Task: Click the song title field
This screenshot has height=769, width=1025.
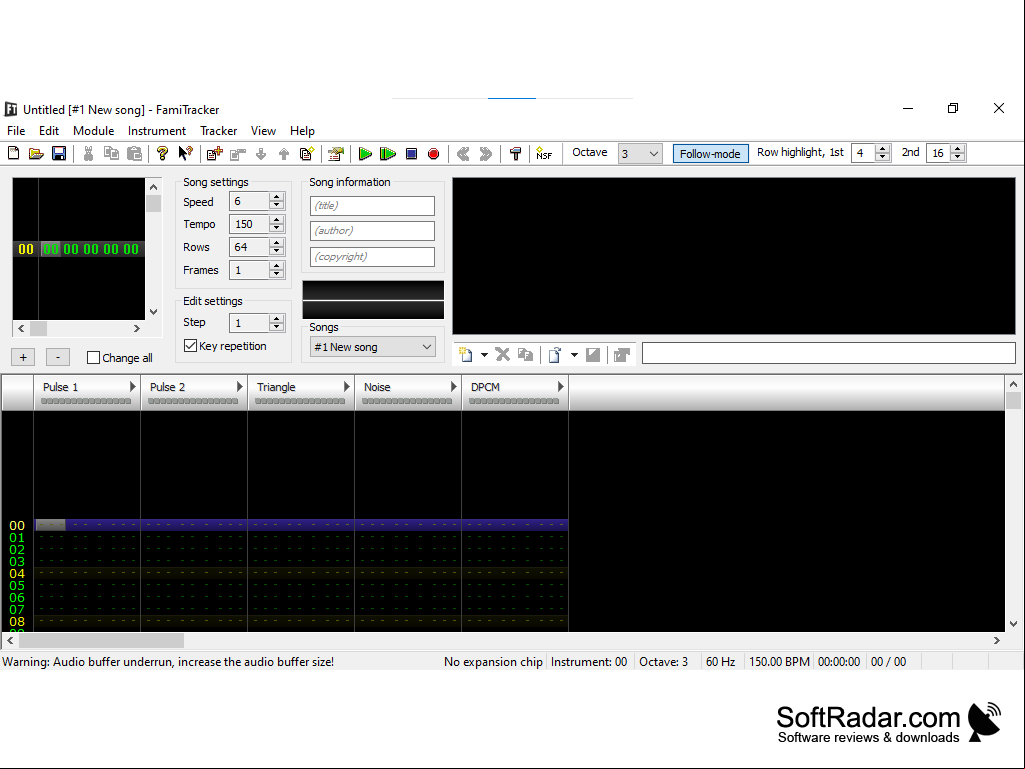Action: point(372,205)
